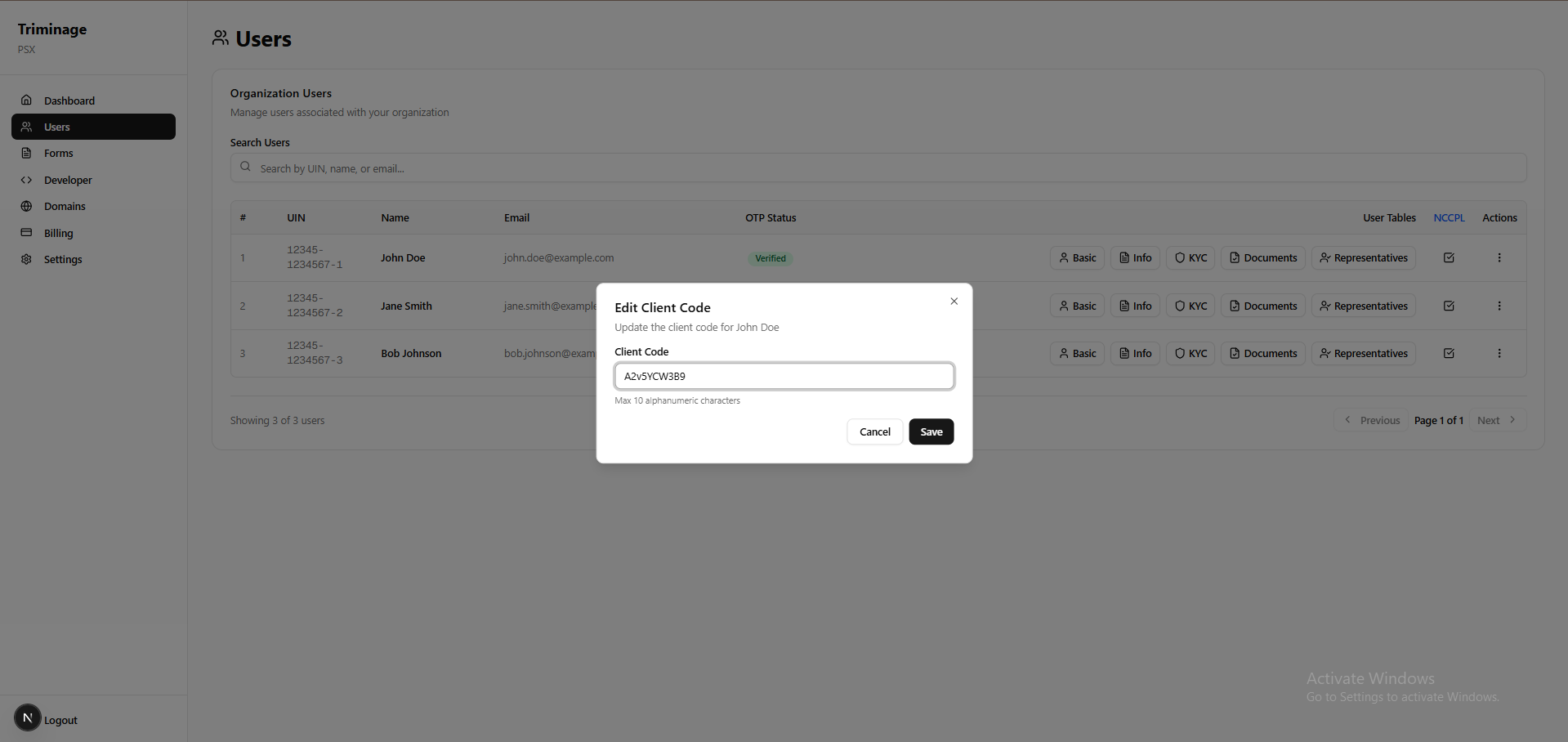The image size is (1568, 742).
Task: Toggle the NCCPL checkbox in Jane Smith's row
Action: [1449, 306]
